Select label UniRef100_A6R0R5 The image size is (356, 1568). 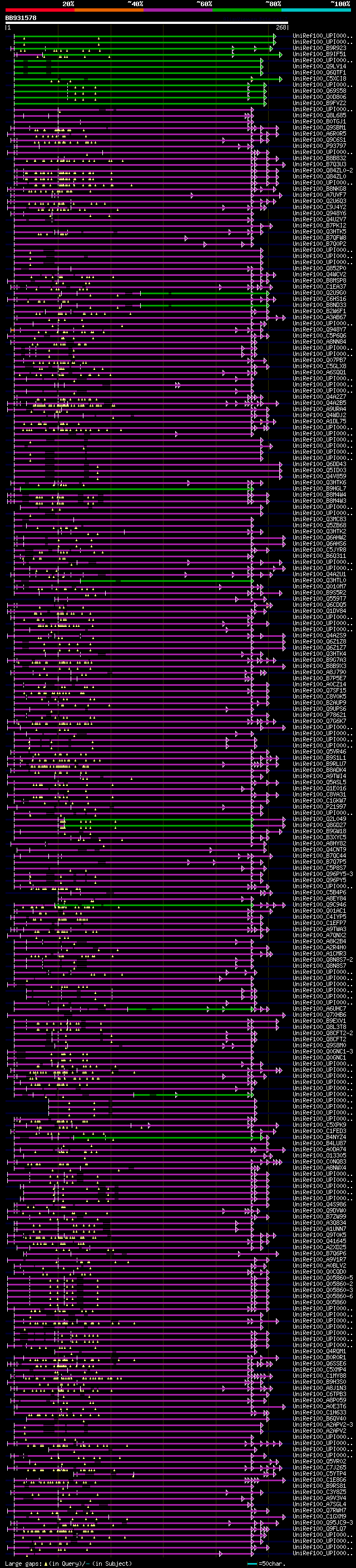point(319,133)
